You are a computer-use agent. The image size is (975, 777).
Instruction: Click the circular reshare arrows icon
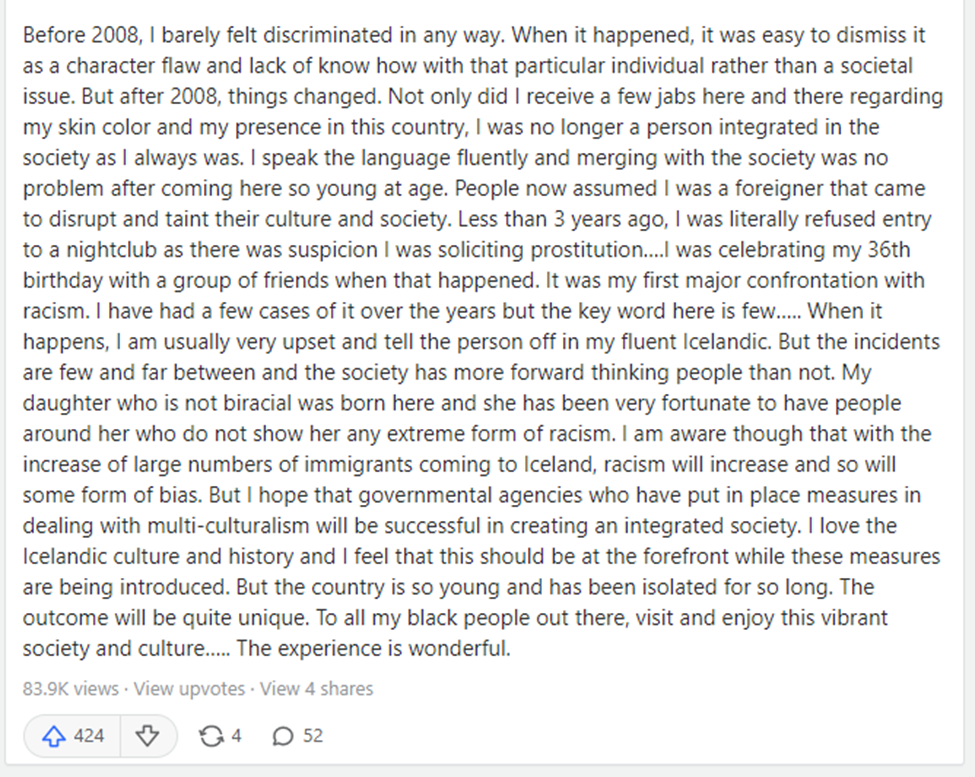point(211,736)
